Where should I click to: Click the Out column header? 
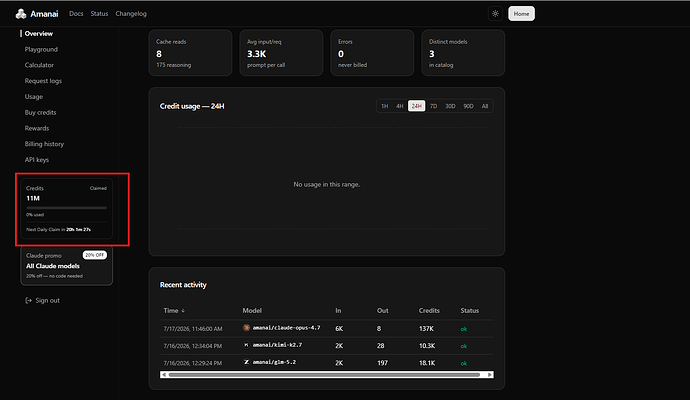382,311
